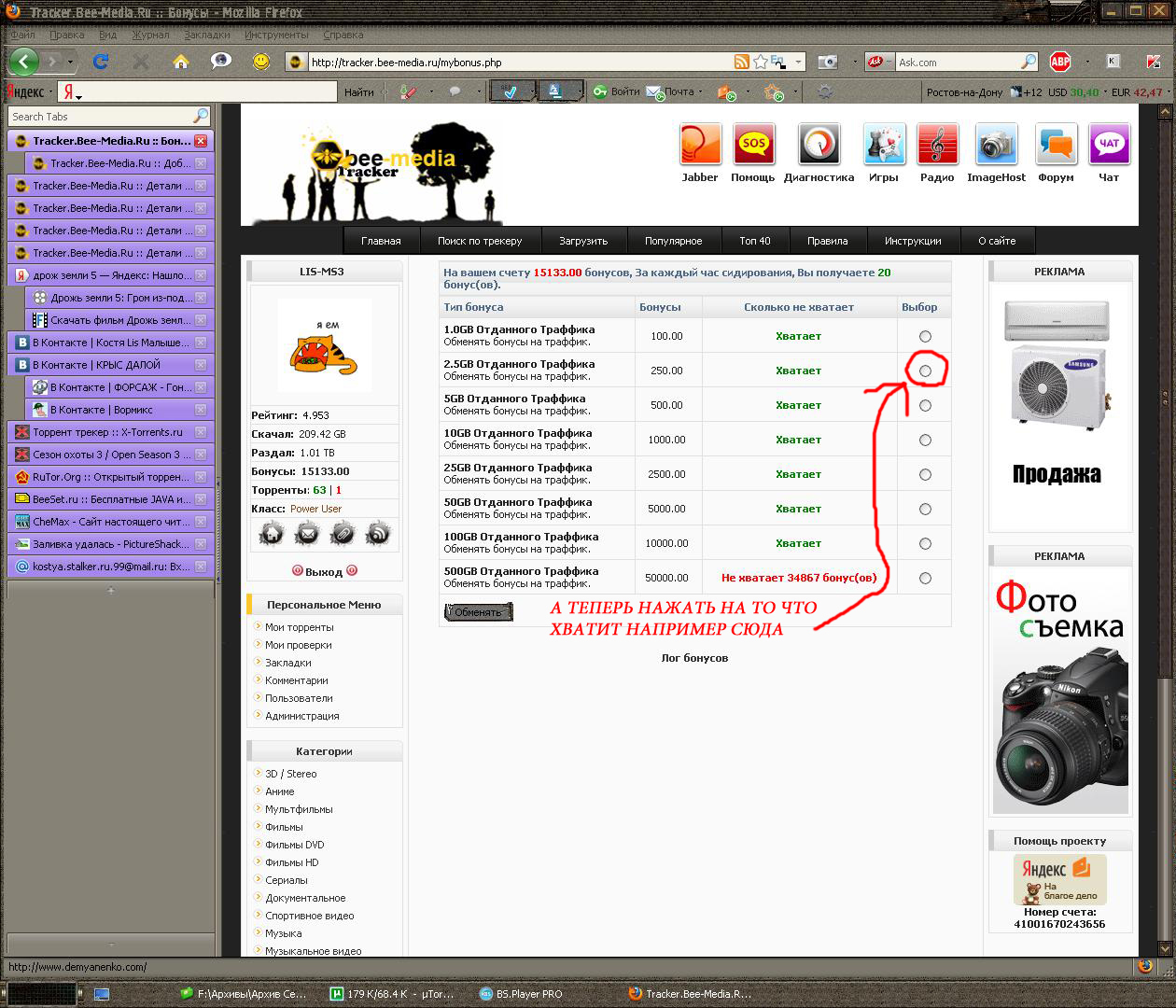Open the ABP icon dropdown arrow
This screenshot has width=1176, height=1008.
1086,62
